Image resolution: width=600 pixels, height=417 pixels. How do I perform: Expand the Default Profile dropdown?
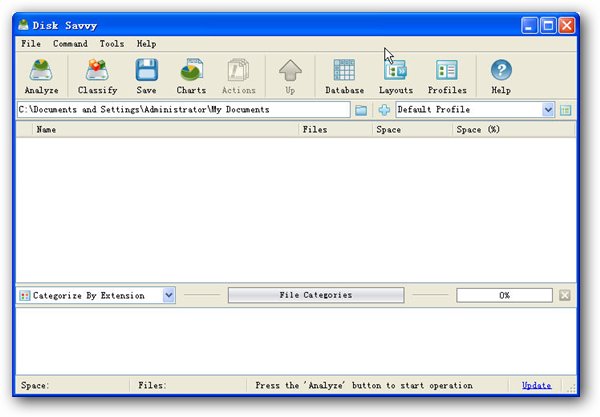[548, 110]
